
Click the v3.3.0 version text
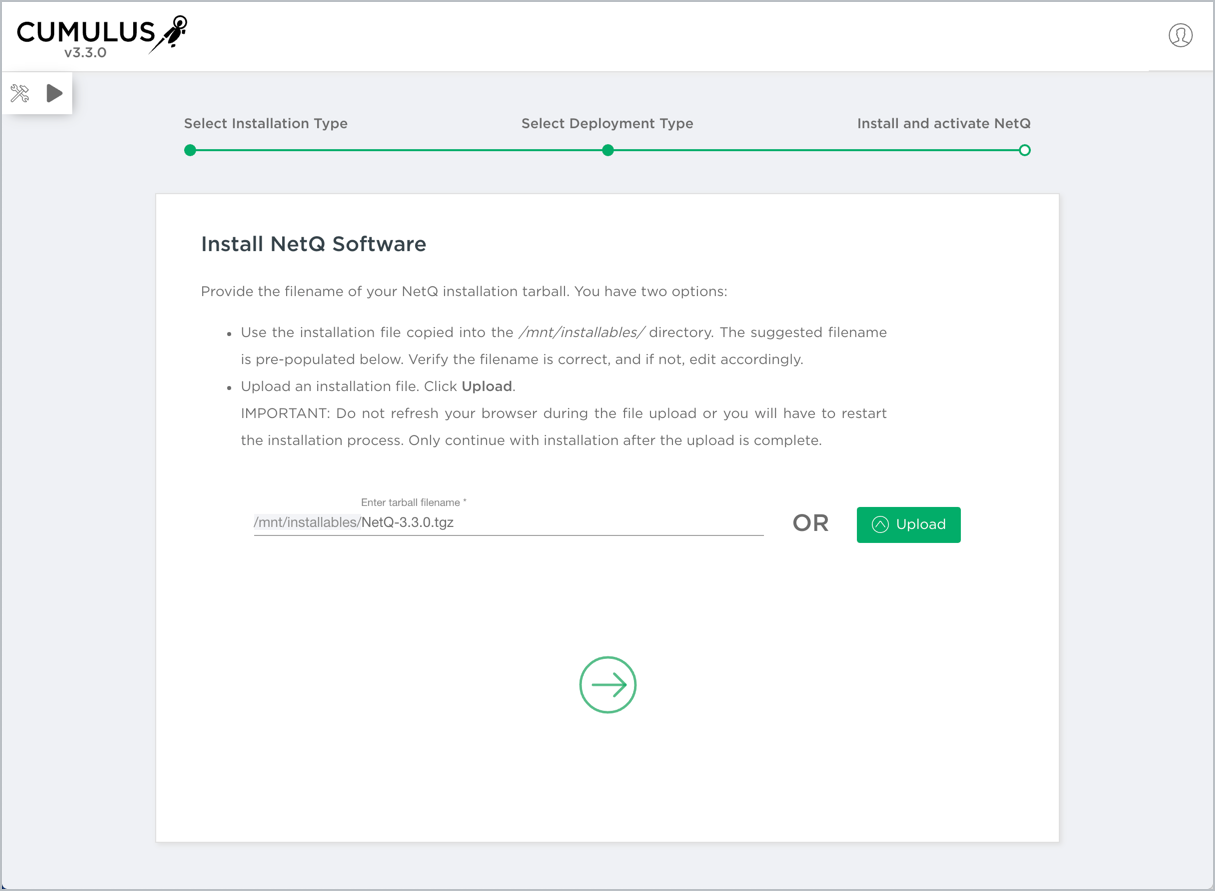pyautogui.click(x=85, y=53)
